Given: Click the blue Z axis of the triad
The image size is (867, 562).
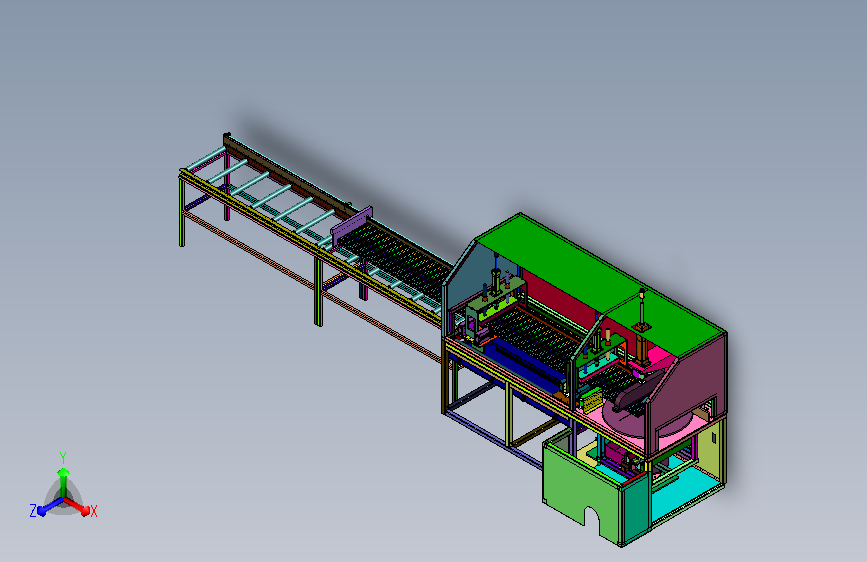Looking at the screenshot, I should click(49, 507).
